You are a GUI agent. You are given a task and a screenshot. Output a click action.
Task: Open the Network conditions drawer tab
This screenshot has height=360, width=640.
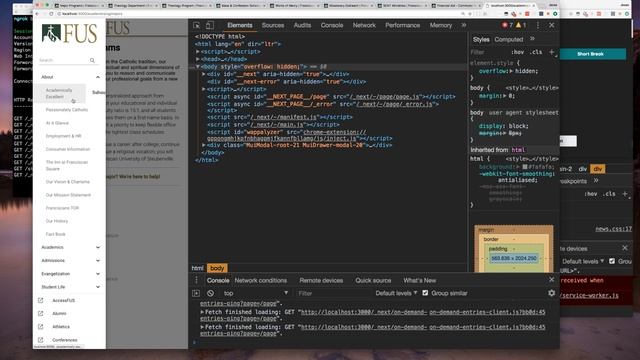click(260, 280)
